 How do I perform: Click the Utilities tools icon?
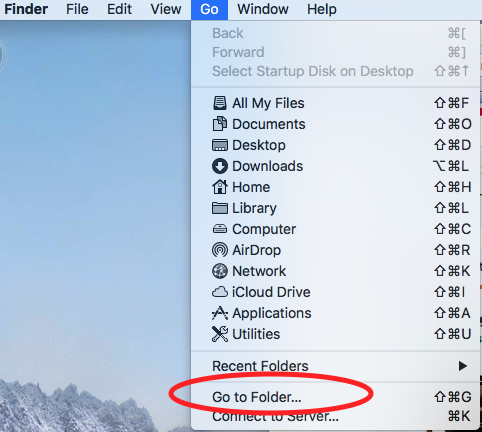pos(220,334)
